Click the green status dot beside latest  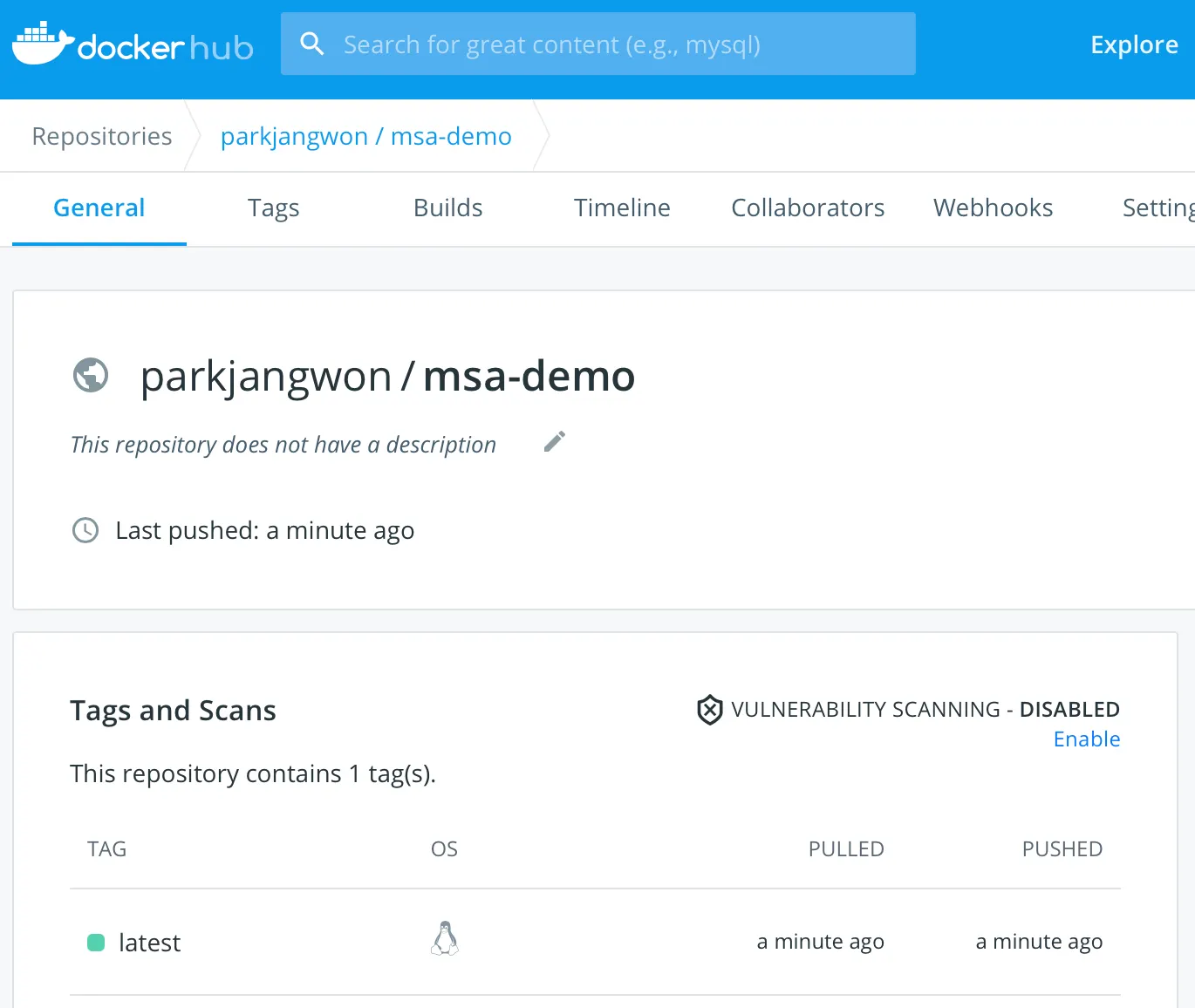click(96, 943)
